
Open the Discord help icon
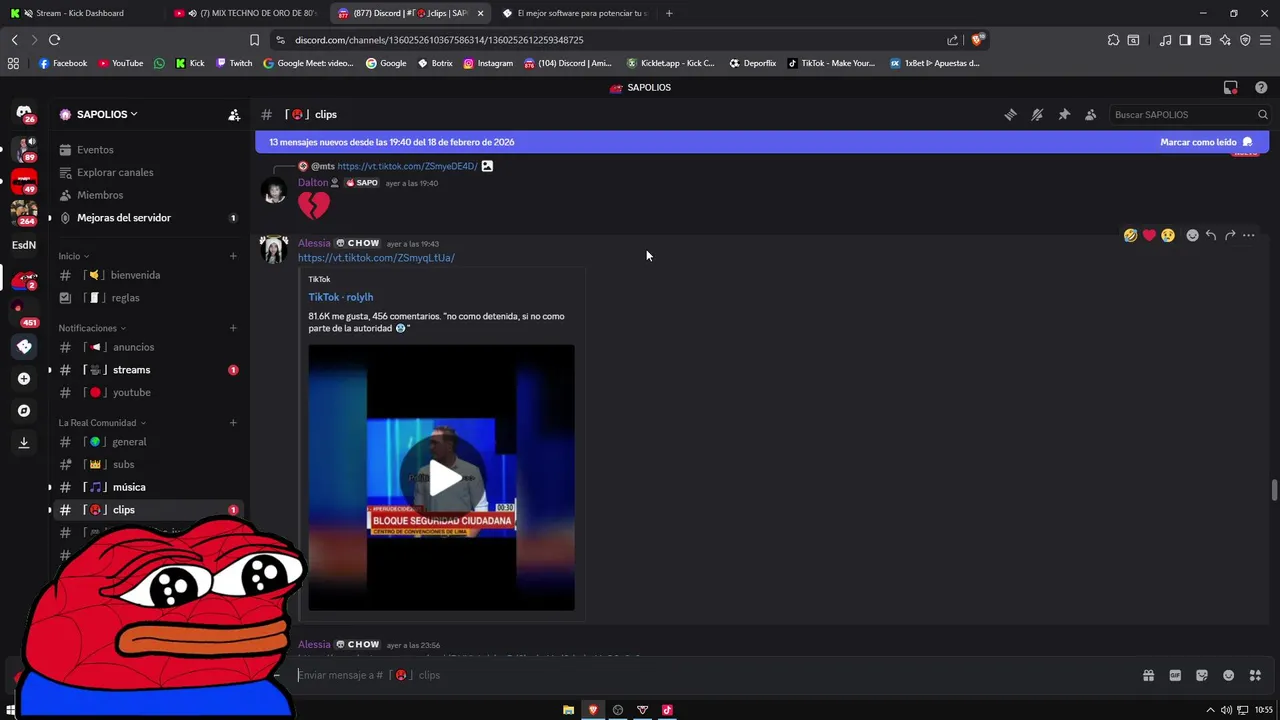tap(1261, 88)
